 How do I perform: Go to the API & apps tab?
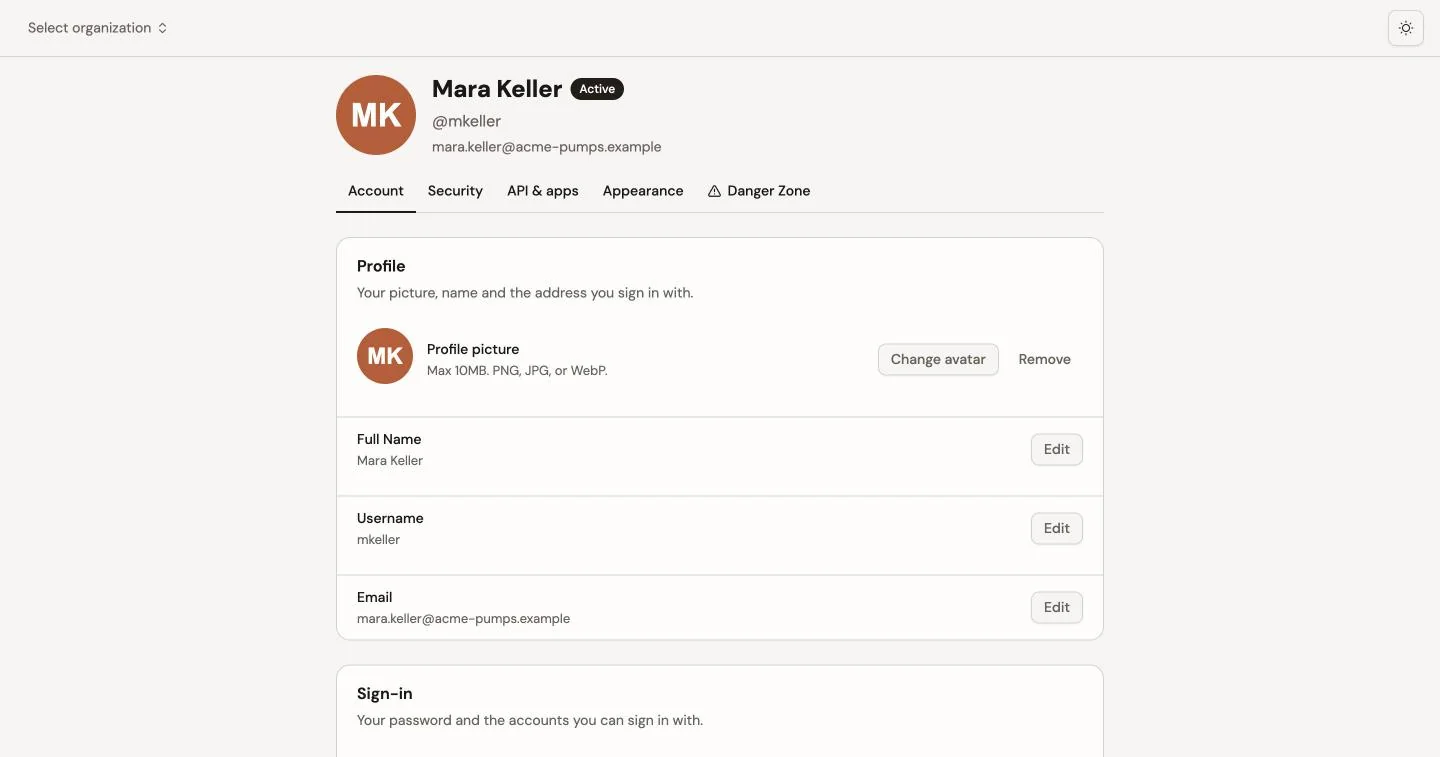point(543,191)
